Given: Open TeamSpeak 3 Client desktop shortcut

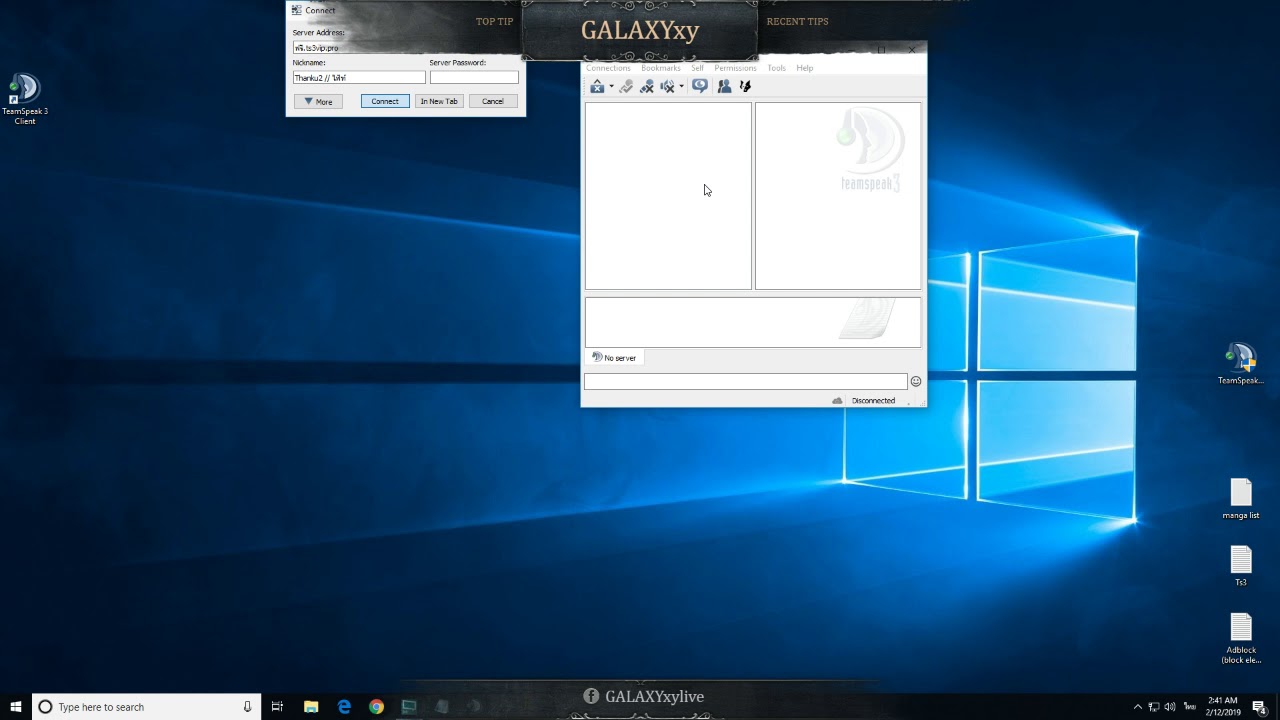Looking at the screenshot, I should 24,99.
